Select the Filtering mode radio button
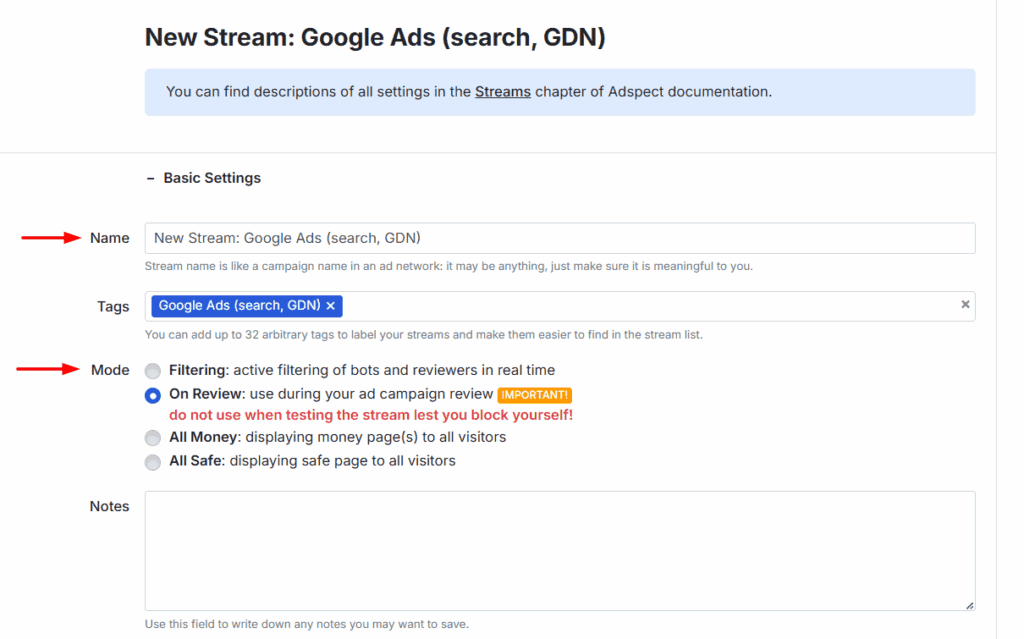The height and width of the screenshot is (639, 1024). pyautogui.click(x=153, y=371)
